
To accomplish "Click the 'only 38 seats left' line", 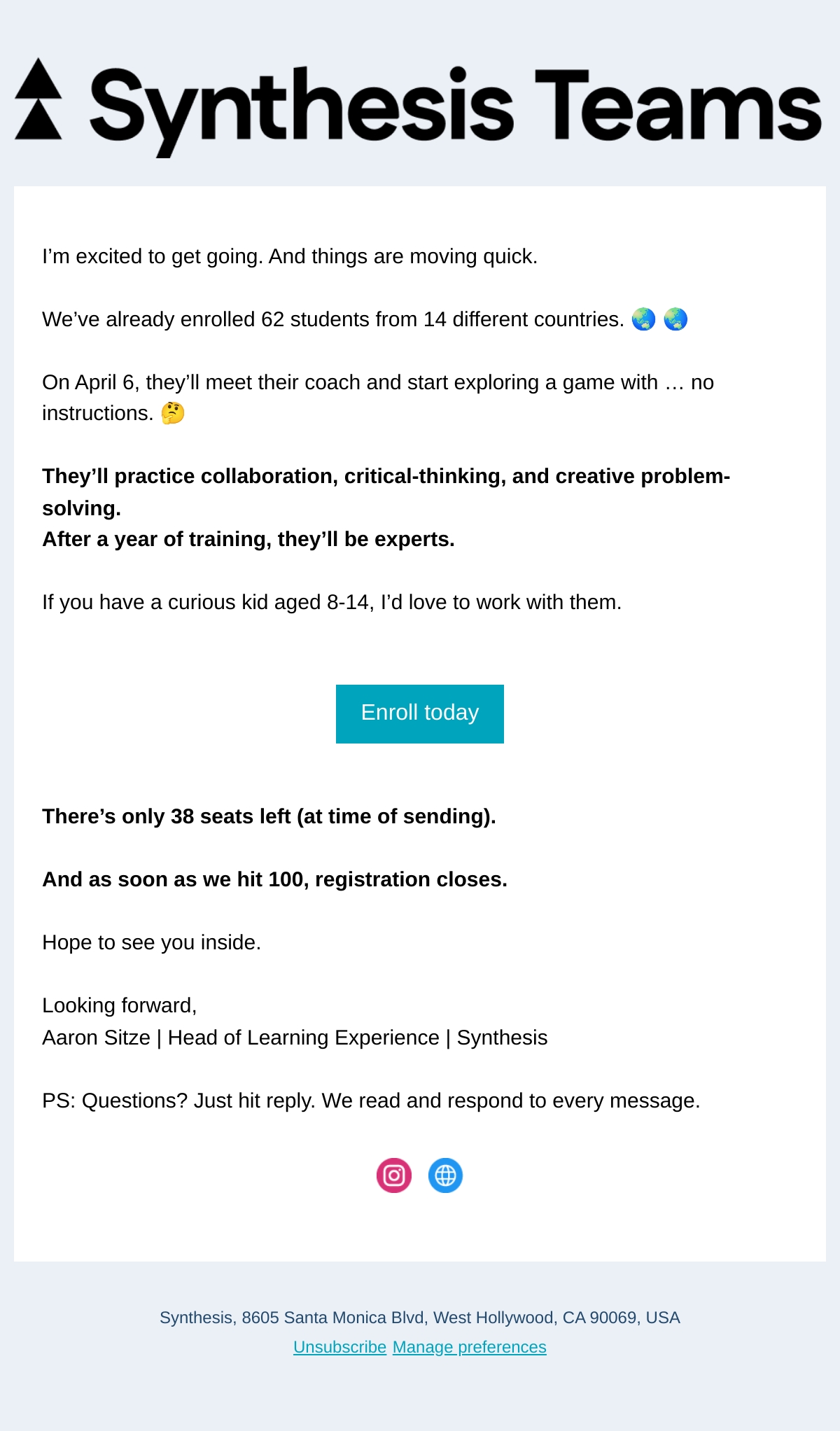I will point(269,816).
